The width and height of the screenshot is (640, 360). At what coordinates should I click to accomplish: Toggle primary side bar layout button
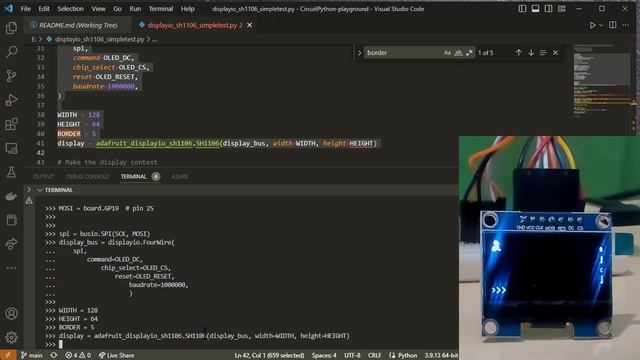click(522, 9)
